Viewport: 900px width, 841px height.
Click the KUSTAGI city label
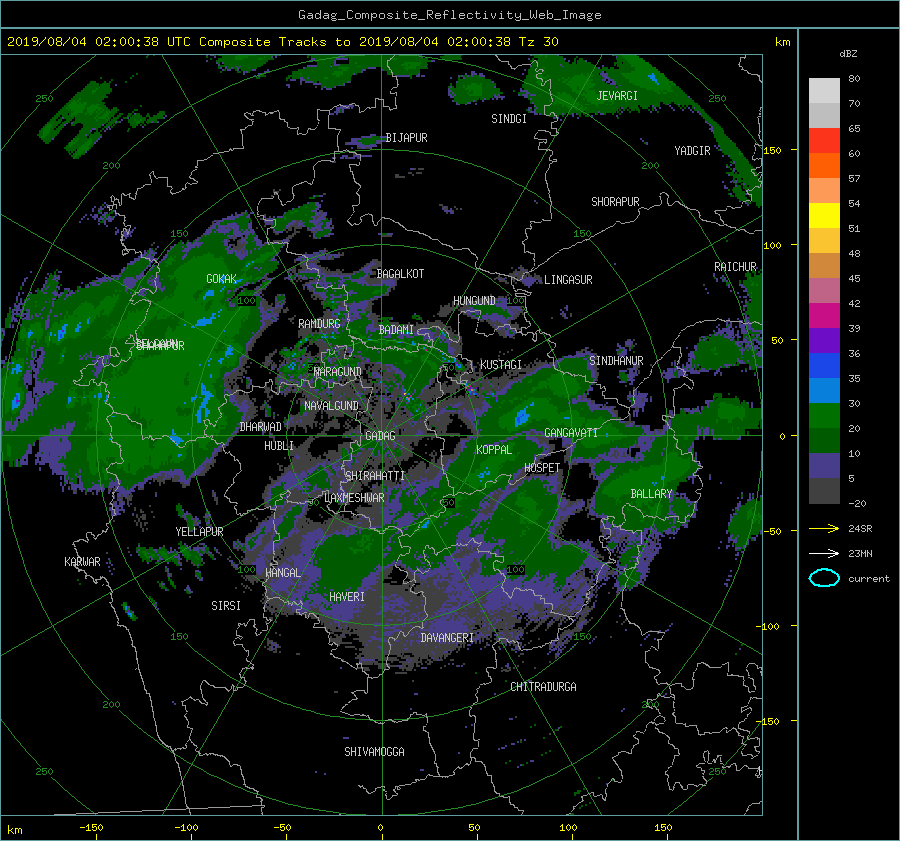pos(501,365)
